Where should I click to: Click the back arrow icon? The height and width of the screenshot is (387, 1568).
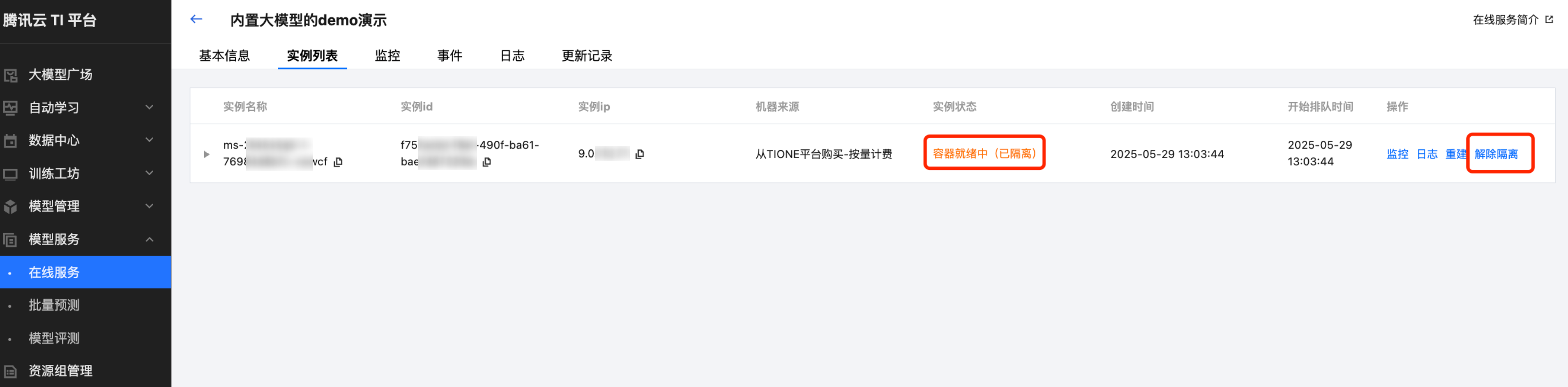(196, 19)
